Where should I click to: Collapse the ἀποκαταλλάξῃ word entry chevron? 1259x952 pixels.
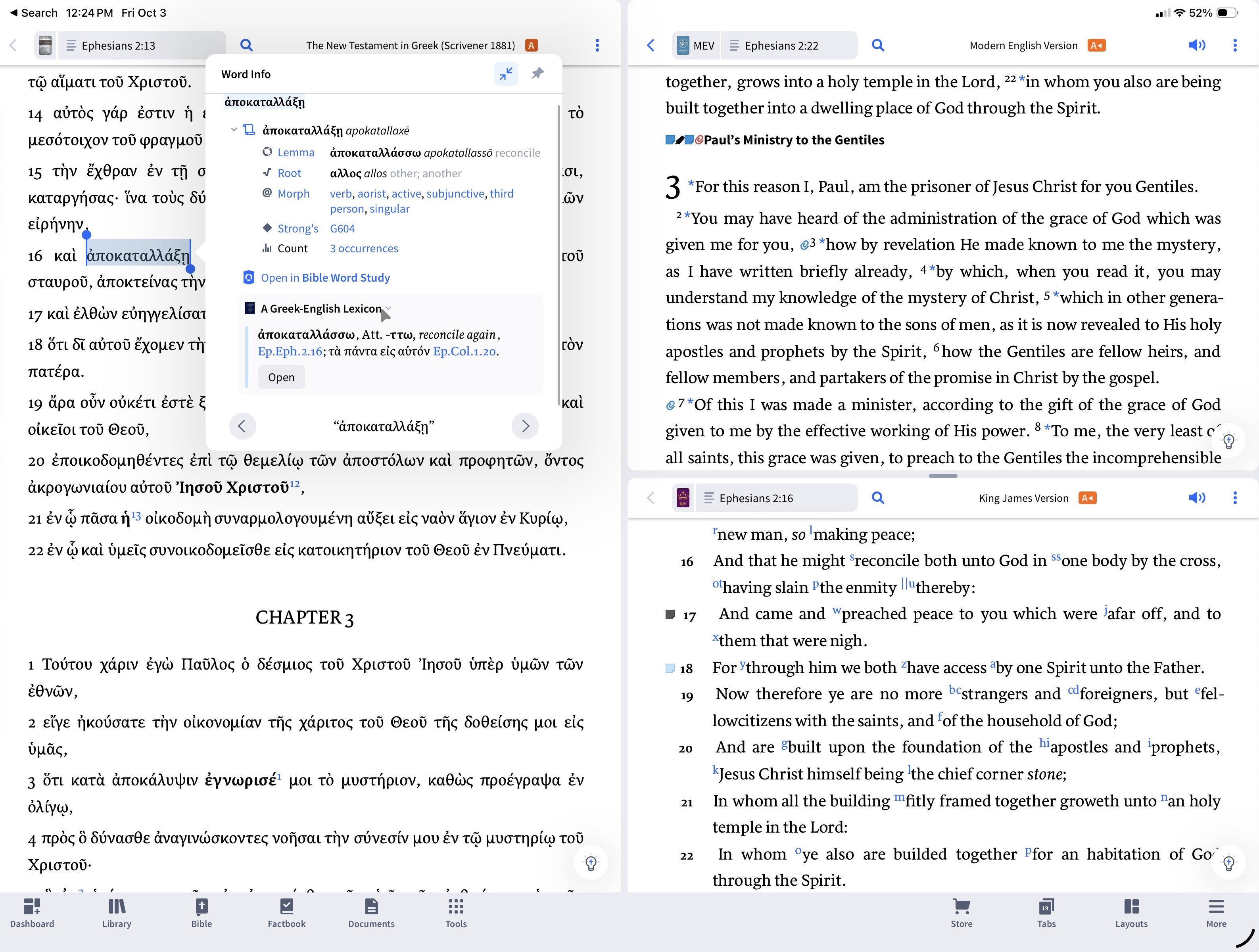(x=233, y=130)
